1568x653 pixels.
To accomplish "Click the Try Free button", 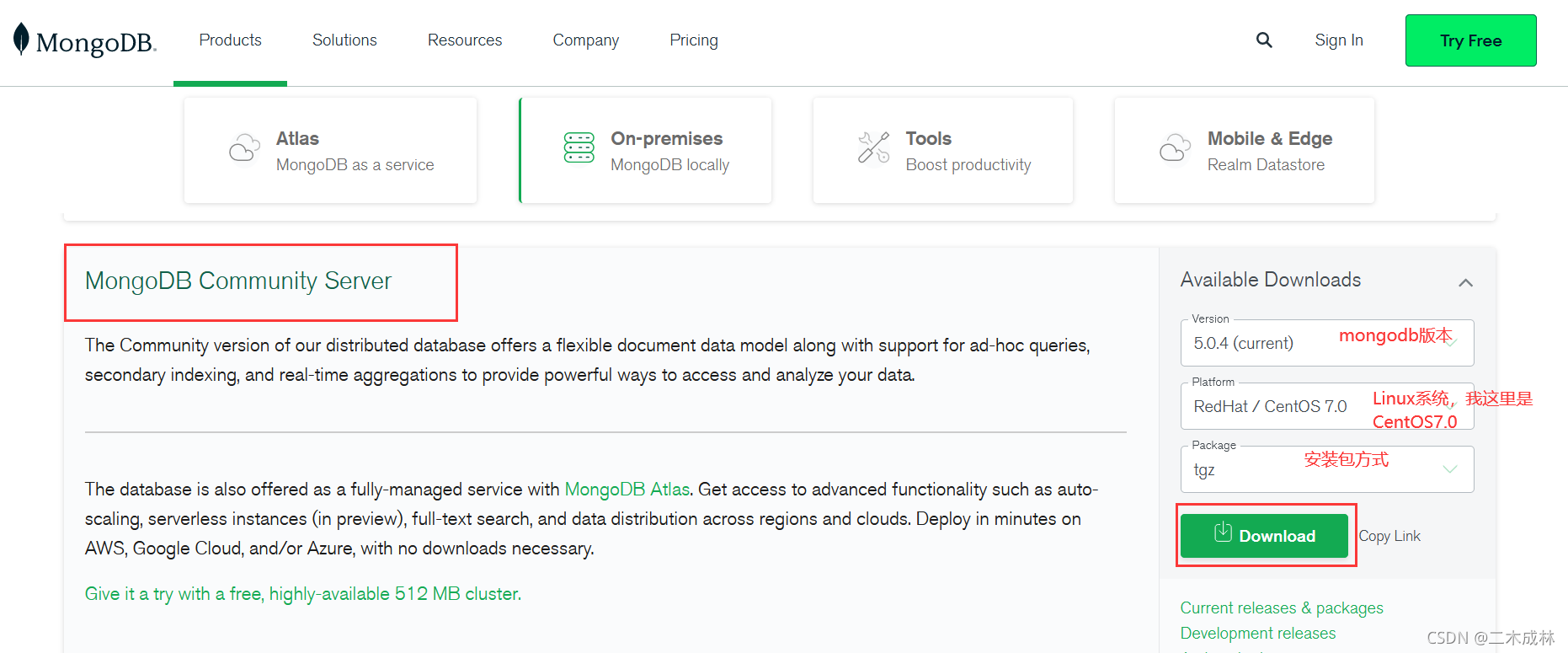I will (x=1470, y=40).
